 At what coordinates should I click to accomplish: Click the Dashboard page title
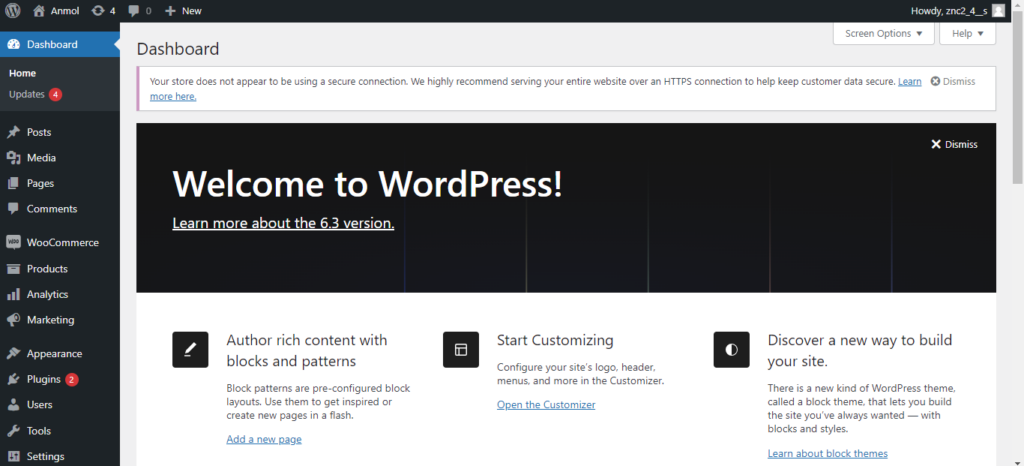[178, 49]
